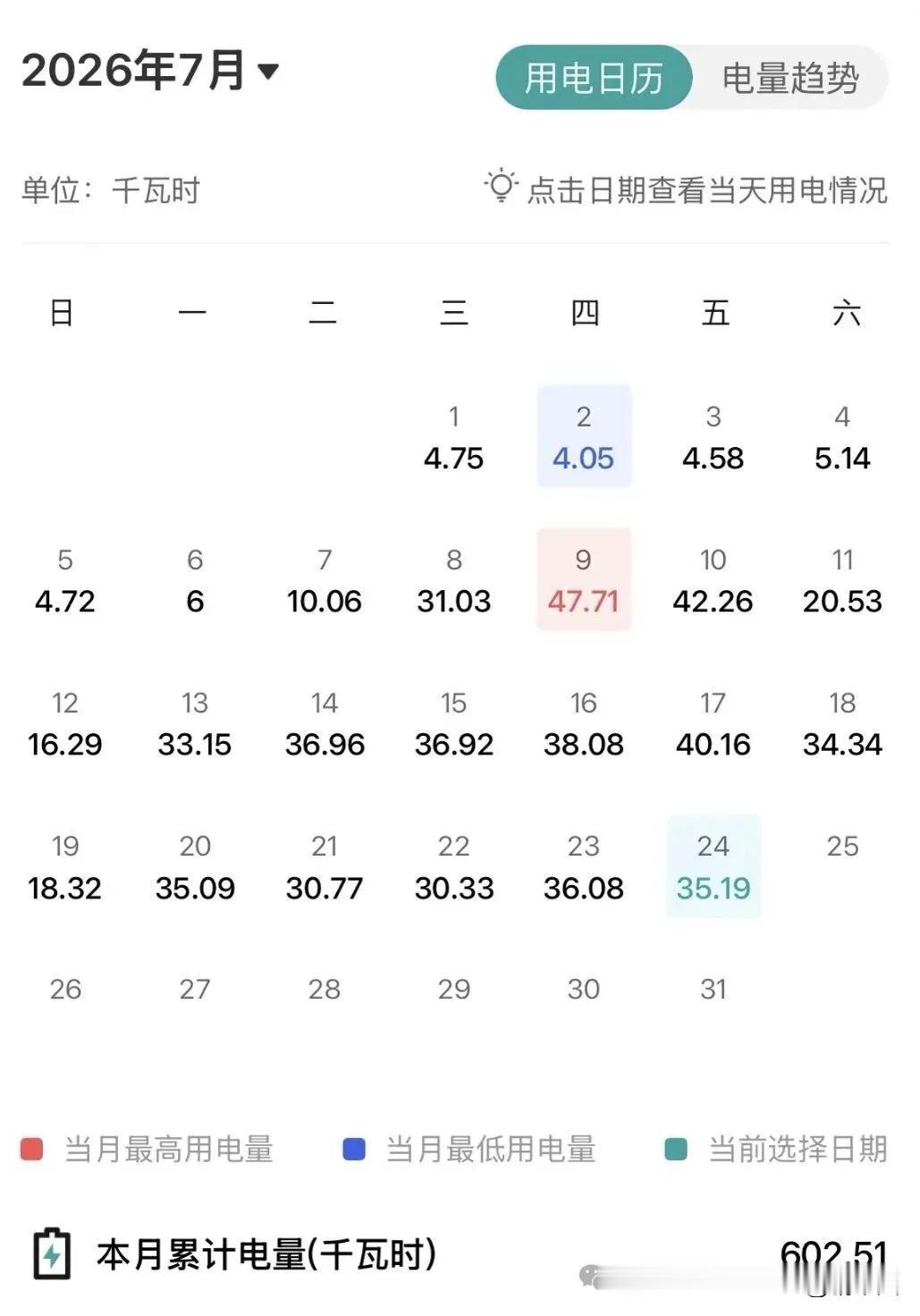920x1316 pixels.
Task: Click the 点击日期查看当天用电情况 hint text
Action: (x=707, y=190)
